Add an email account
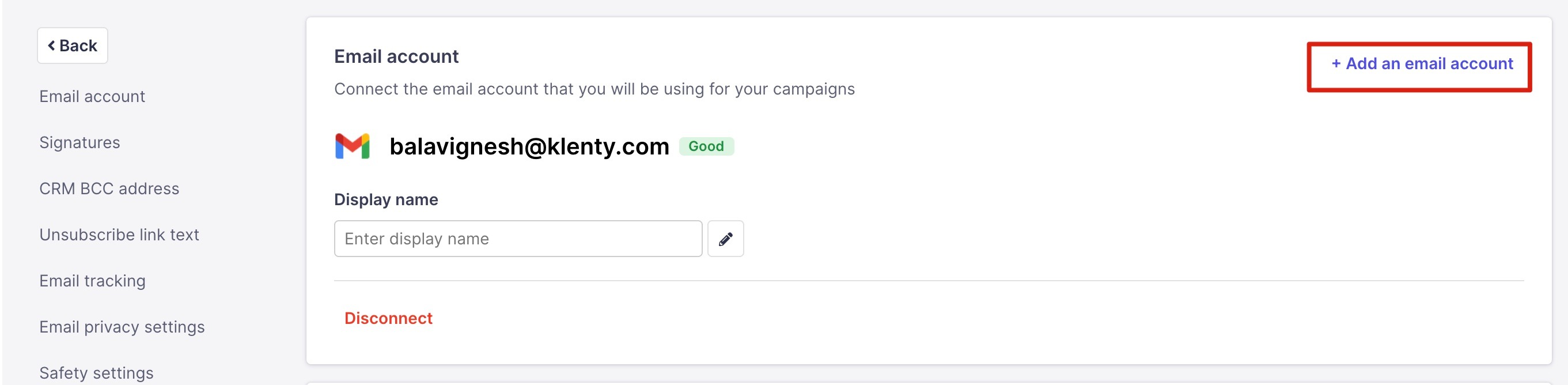This screenshot has width=1568, height=385. pos(1421,64)
